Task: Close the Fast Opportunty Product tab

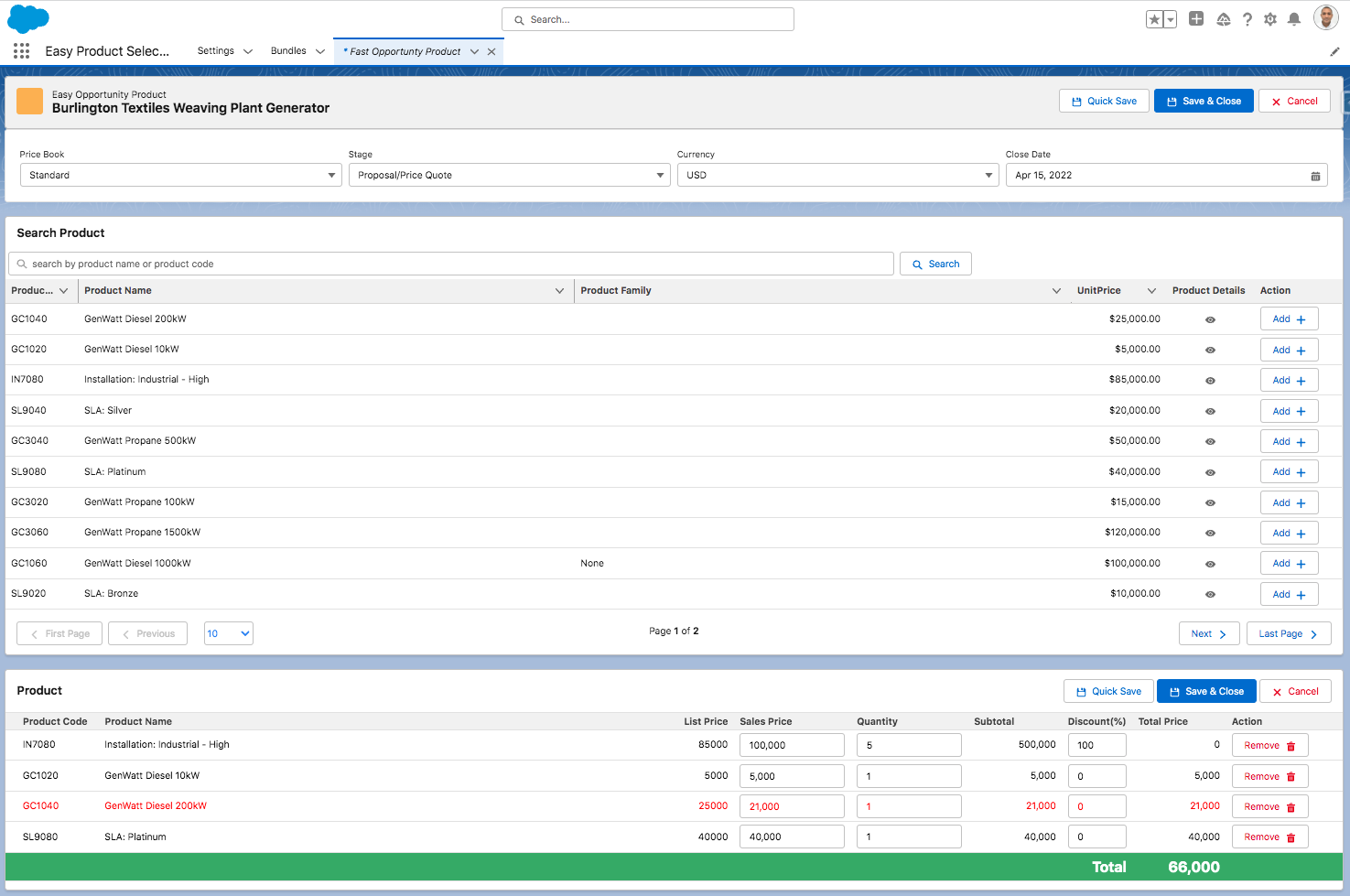Action: (491, 51)
